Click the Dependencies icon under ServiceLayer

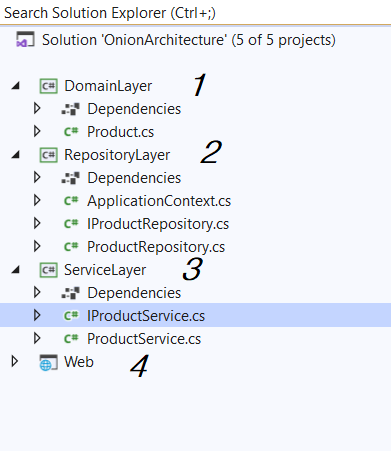point(71,293)
